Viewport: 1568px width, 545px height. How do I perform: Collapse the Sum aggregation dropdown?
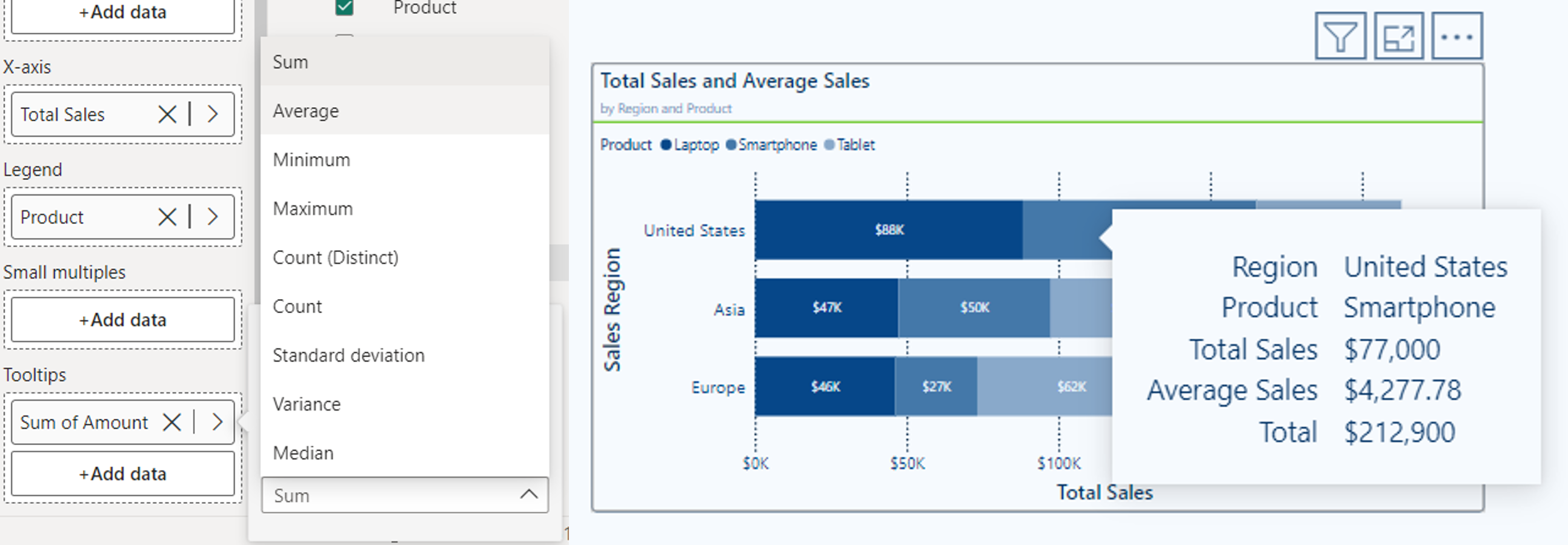528,495
